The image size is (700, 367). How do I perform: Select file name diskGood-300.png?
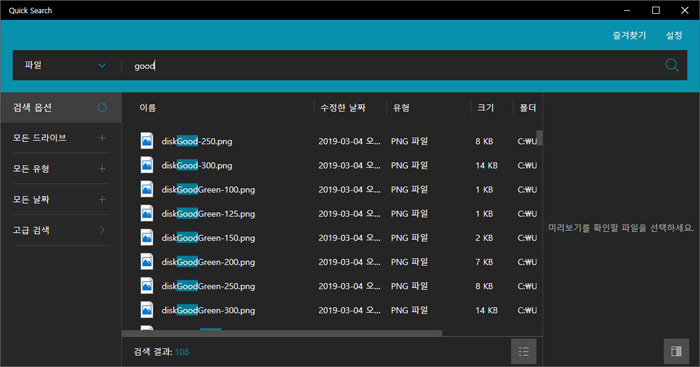click(197, 165)
